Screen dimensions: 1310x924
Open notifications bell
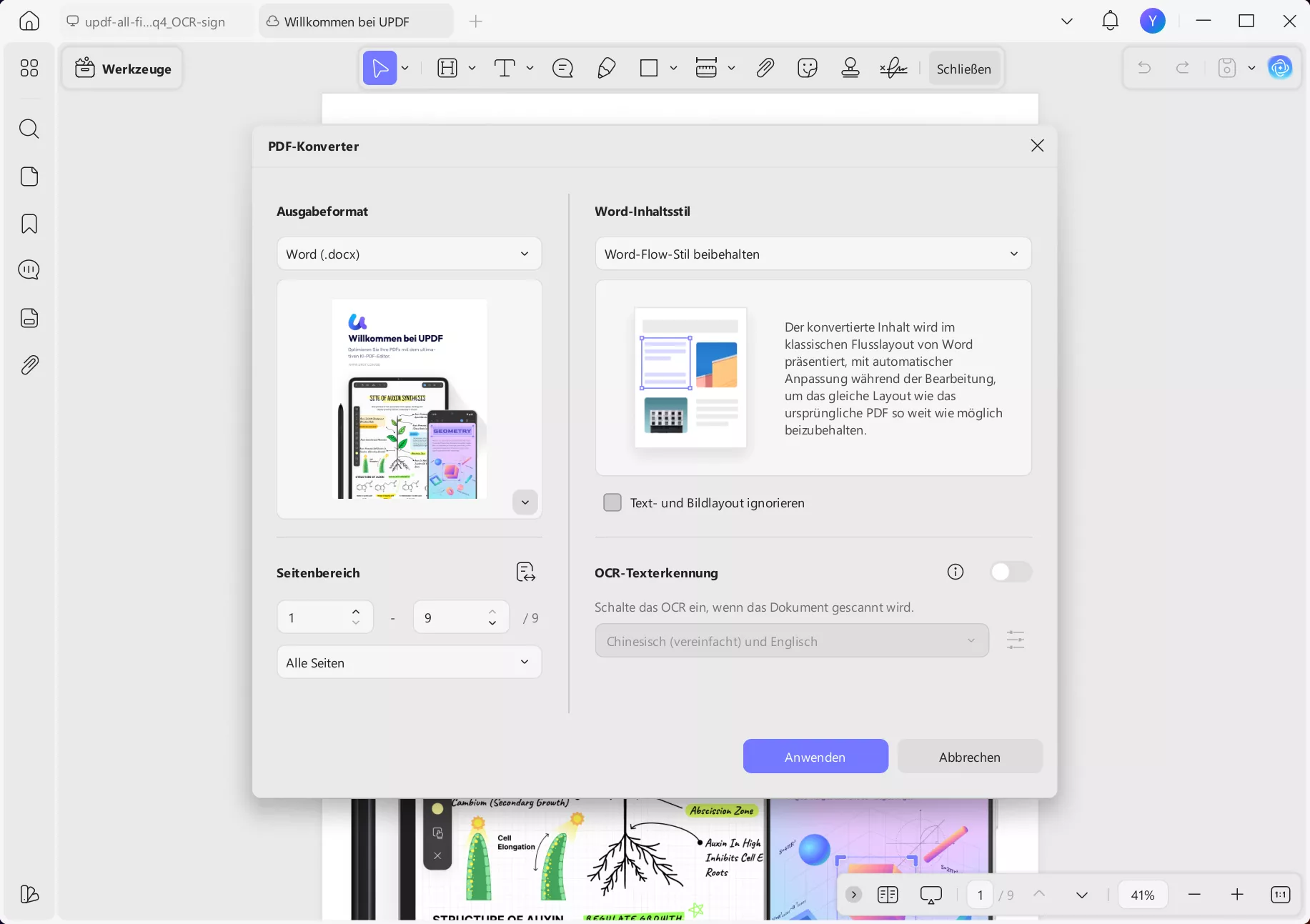pos(1110,21)
